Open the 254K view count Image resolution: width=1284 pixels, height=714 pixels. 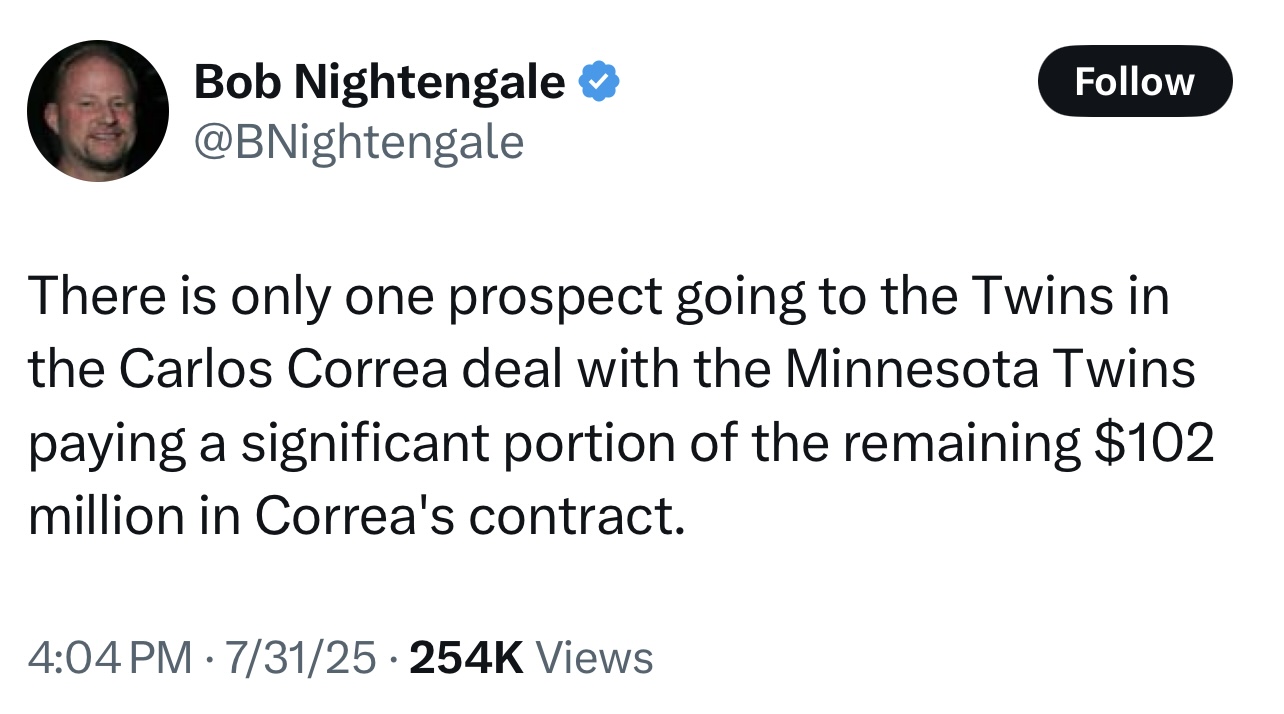coord(467,658)
